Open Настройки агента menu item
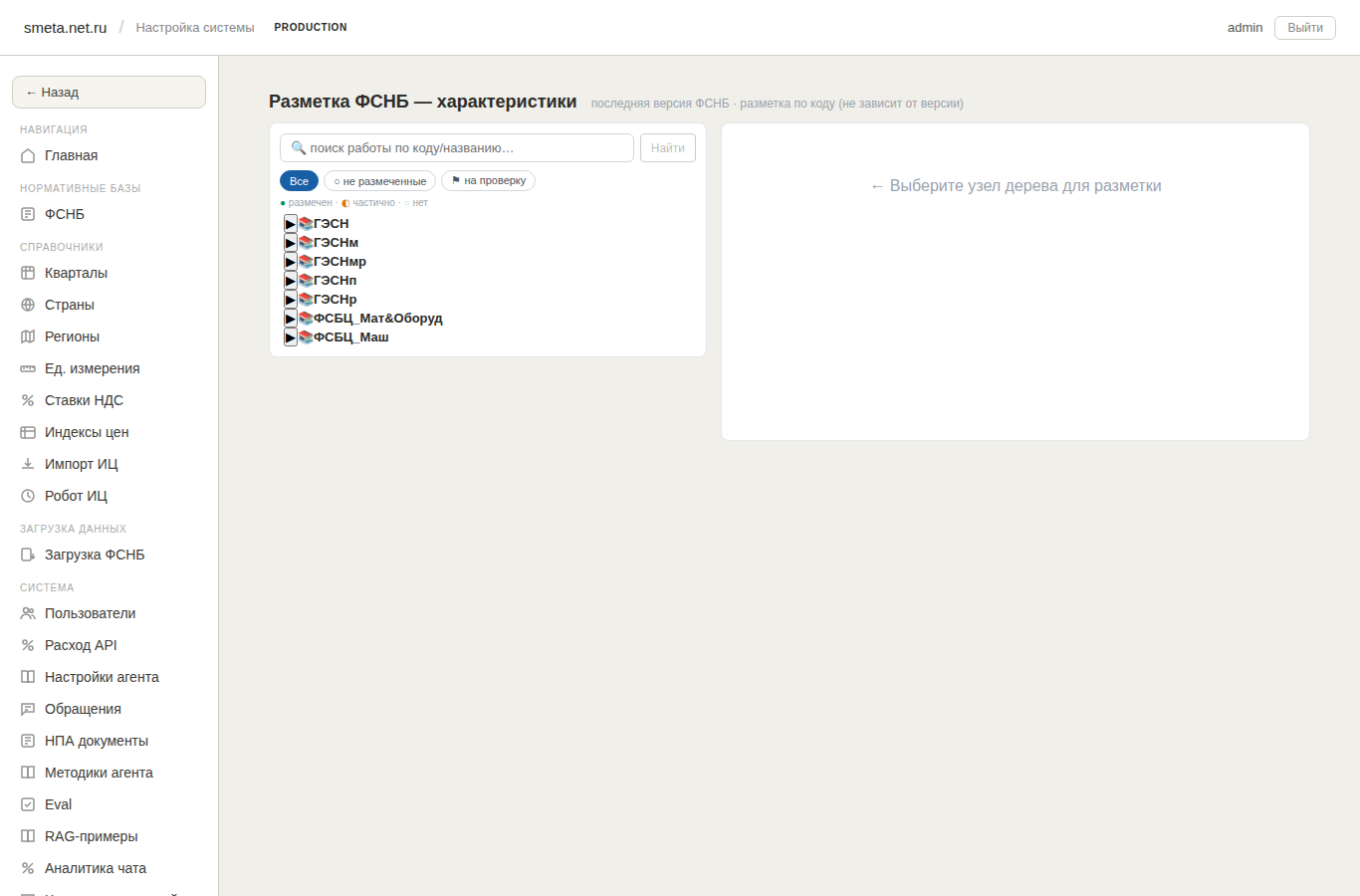 point(109,677)
